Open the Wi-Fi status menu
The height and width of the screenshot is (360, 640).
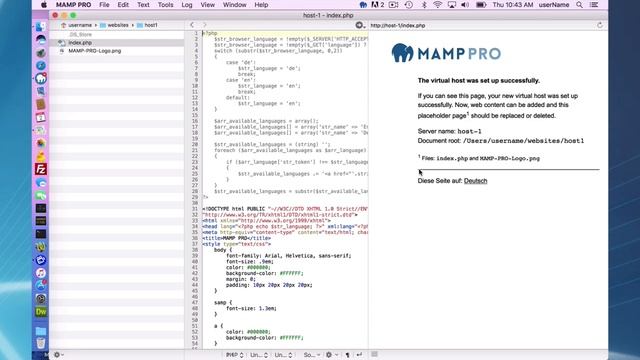point(437,5)
